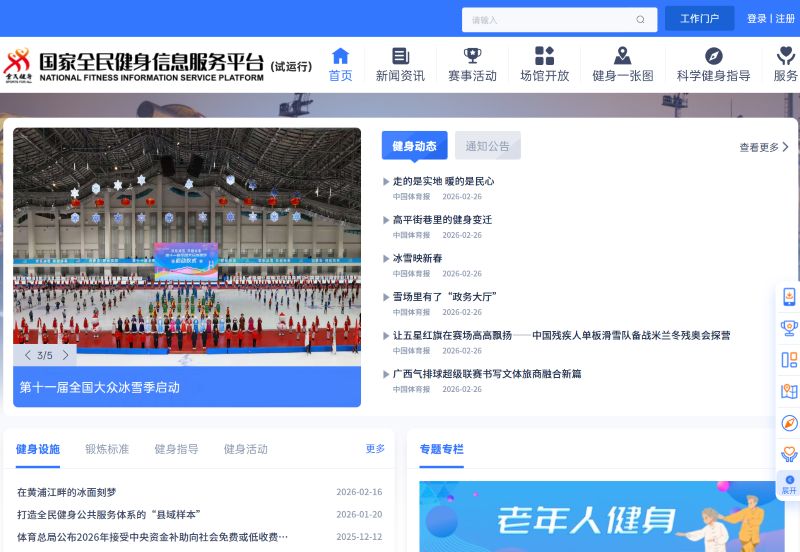The width and height of the screenshot is (800, 552).
Task: Open the 老年人健身 banner
Action: click(602, 516)
